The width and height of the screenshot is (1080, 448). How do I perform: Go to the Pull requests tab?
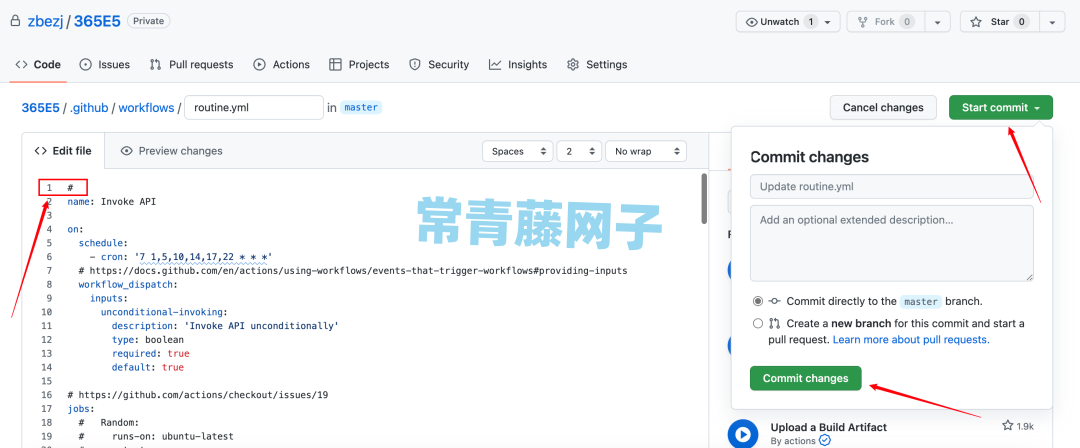(191, 65)
